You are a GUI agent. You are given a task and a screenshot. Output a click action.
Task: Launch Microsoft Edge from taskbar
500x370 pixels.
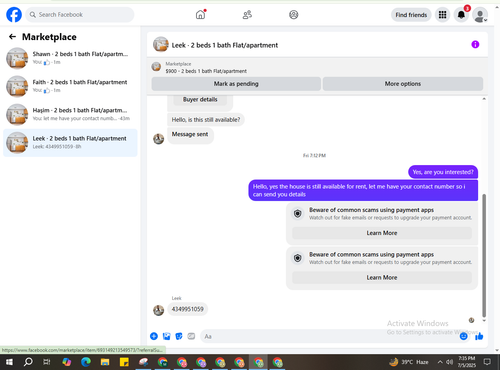pos(86,362)
